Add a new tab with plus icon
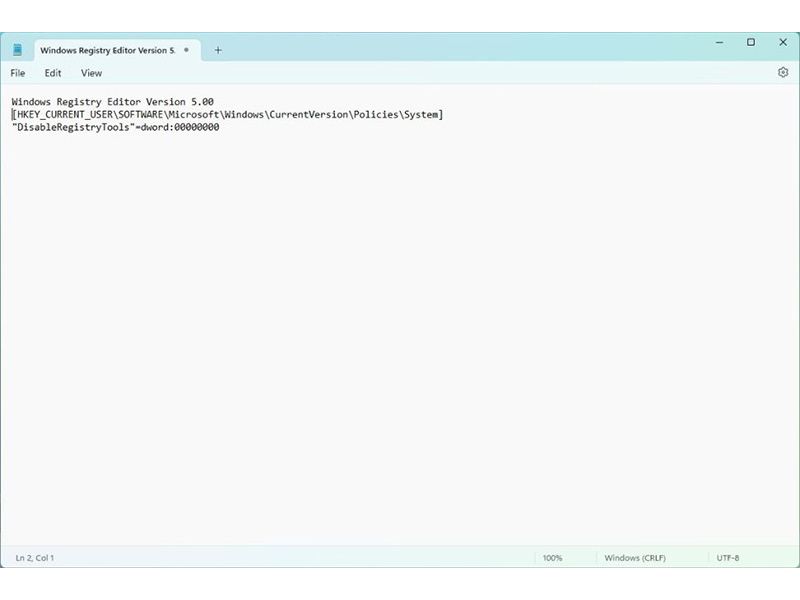 218,50
